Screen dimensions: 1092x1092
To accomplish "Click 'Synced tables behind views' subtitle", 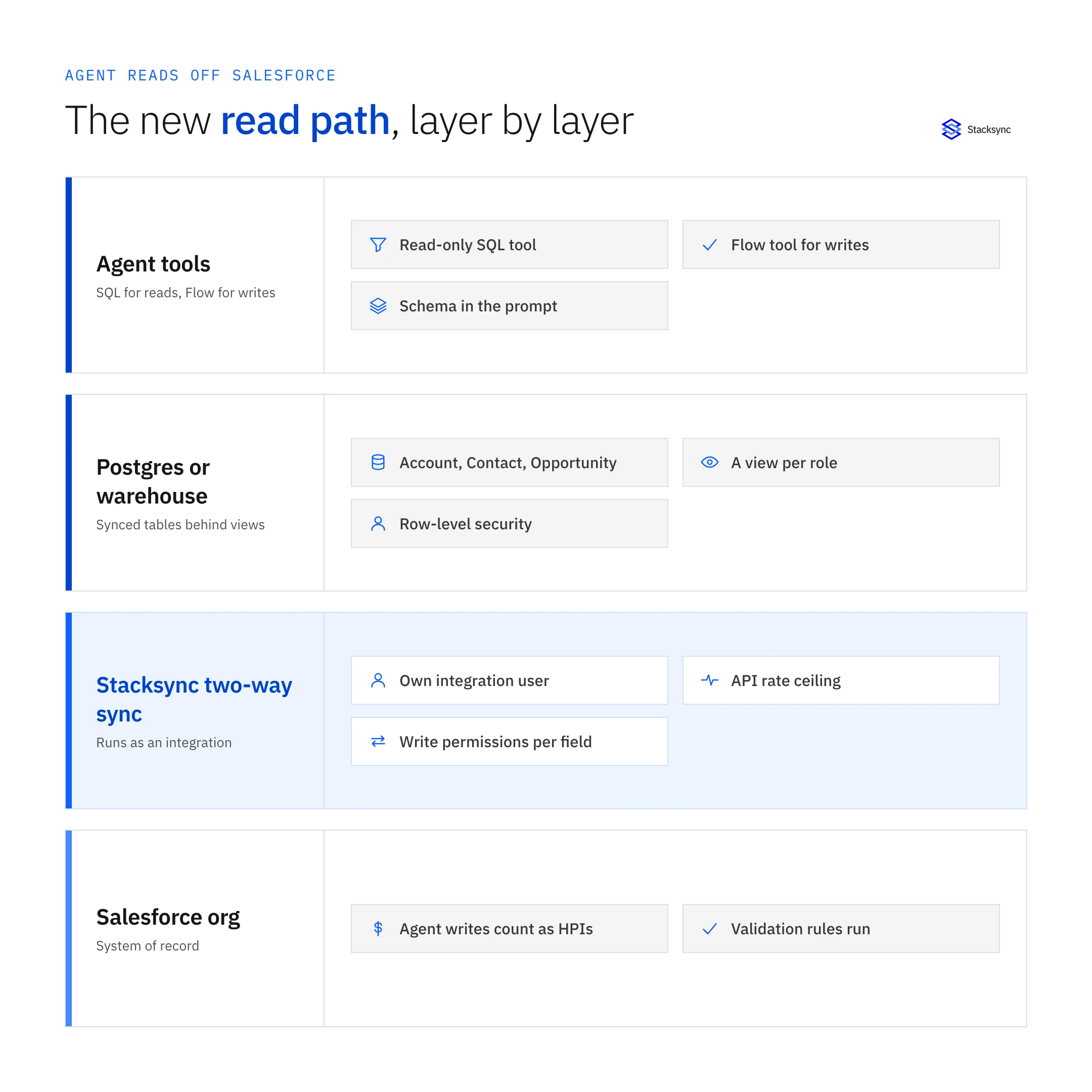I will tap(180, 525).
